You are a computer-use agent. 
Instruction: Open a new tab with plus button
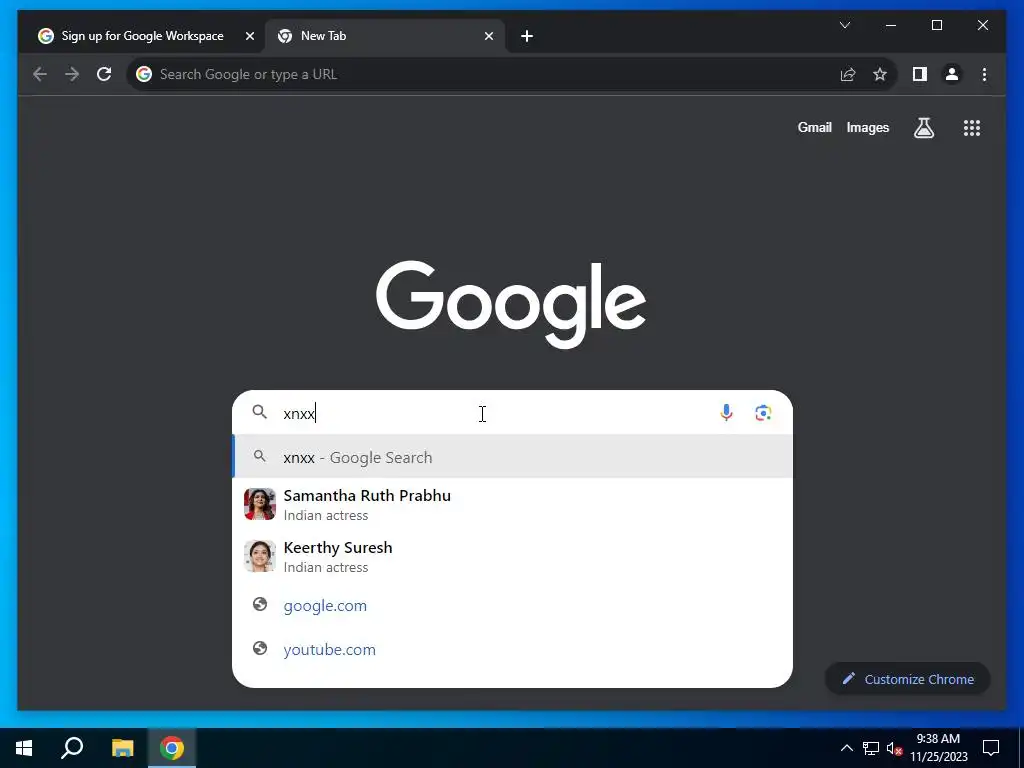coord(527,36)
